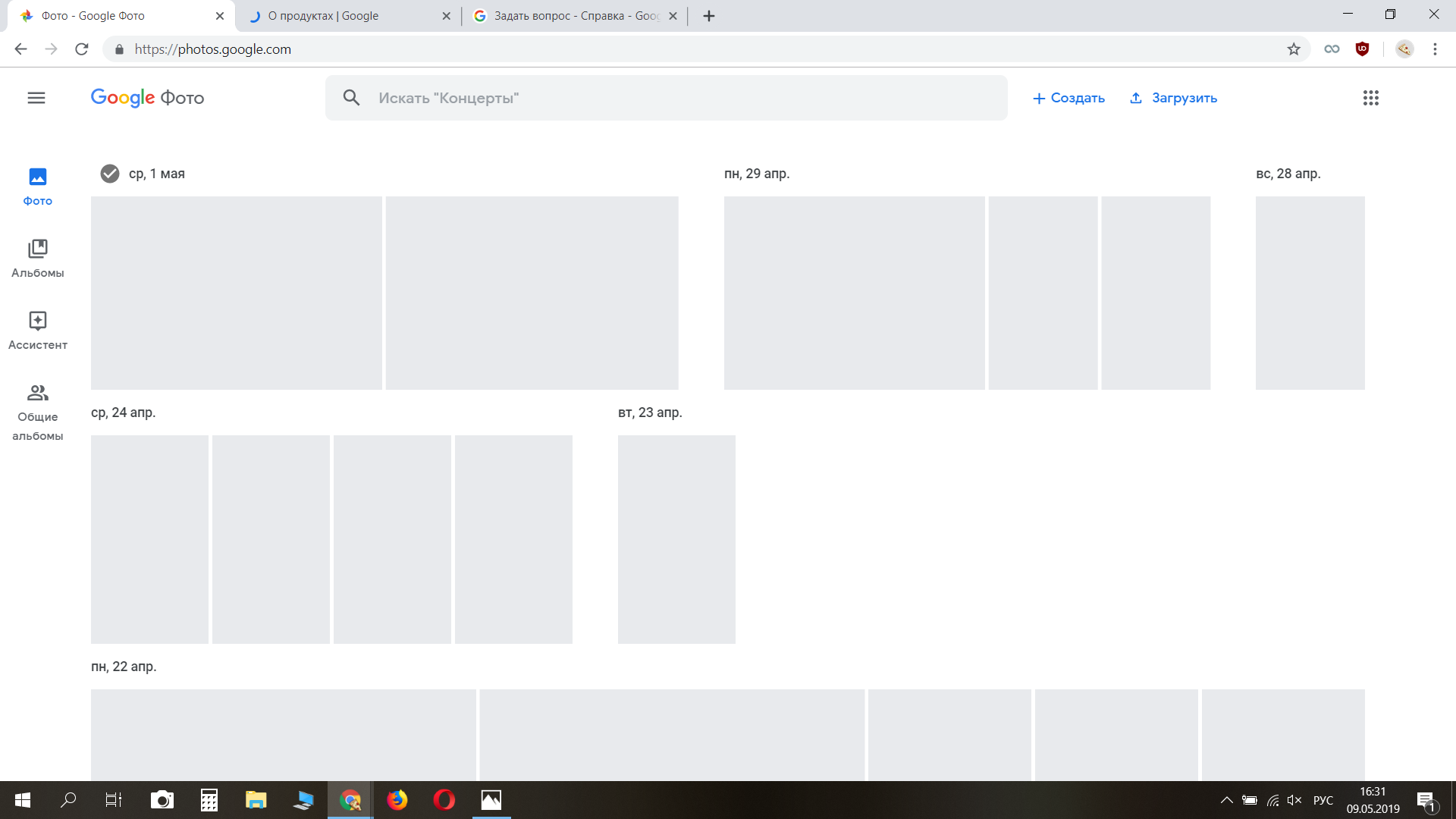Open Firefox from the taskbar
This screenshot has width=1456, height=819.
(x=397, y=800)
